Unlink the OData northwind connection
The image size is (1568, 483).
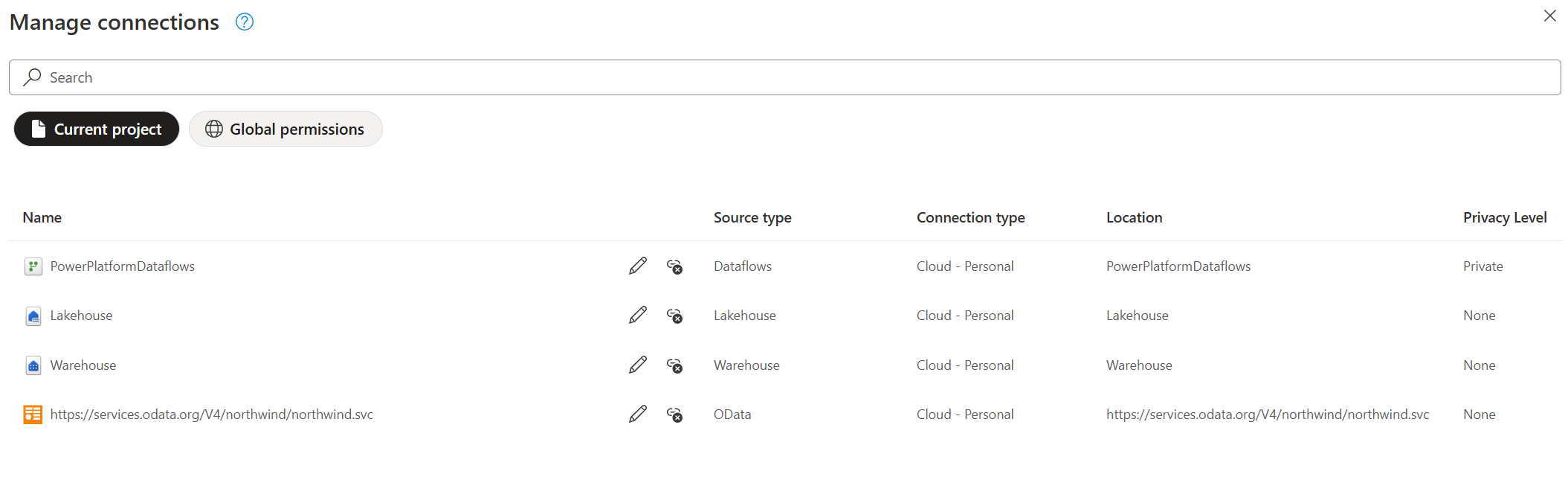[x=674, y=415]
